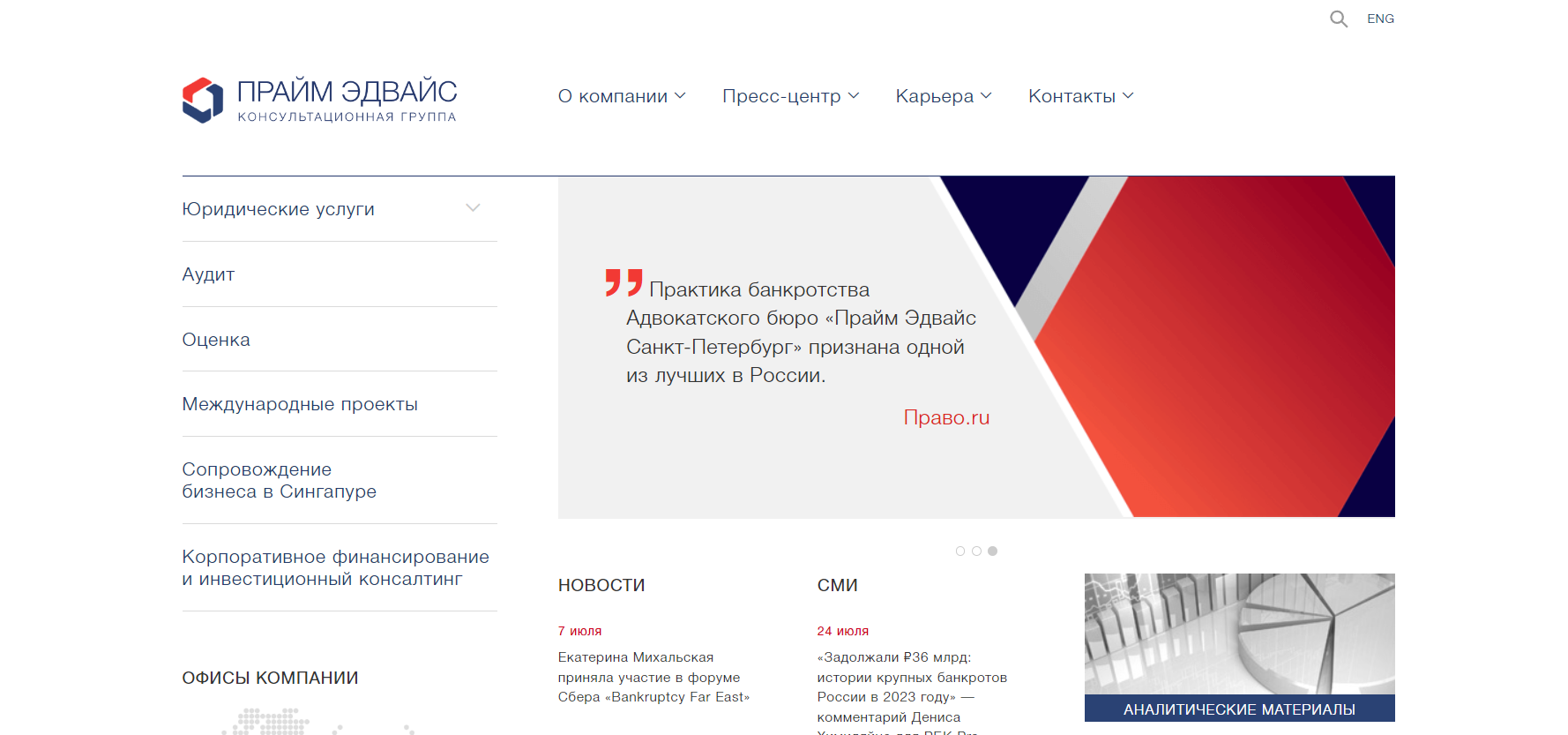Follow the Право.ru source link
The height and width of the screenshot is (735, 1568).
click(x=946, y=417)
